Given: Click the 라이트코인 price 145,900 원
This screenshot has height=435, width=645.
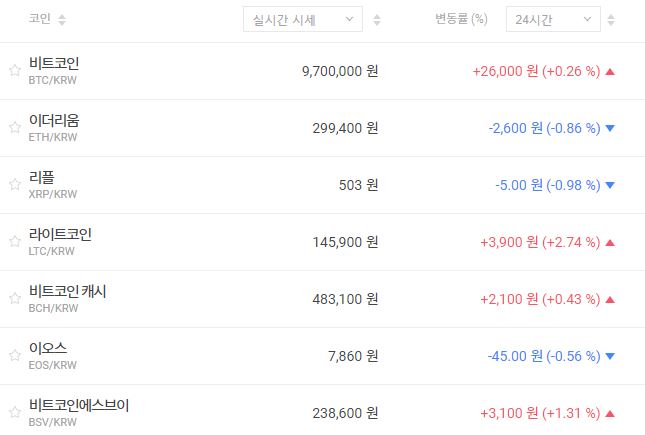Looking at the screenshot, I should pyautogui.click(x=339, y=242).
